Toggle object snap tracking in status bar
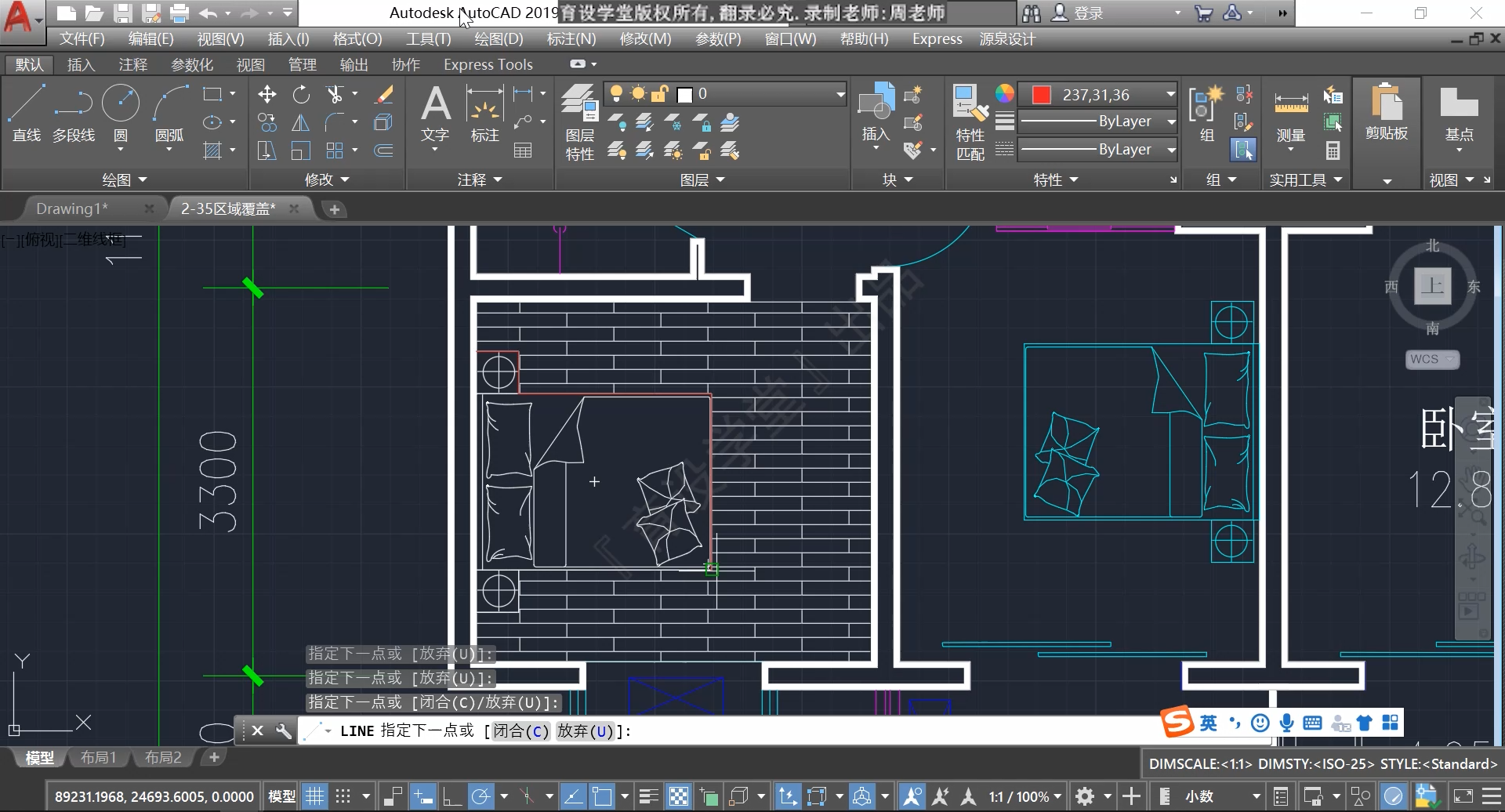Image resolution: width=1505 pixels, height=812 pixels. (573, 796)
